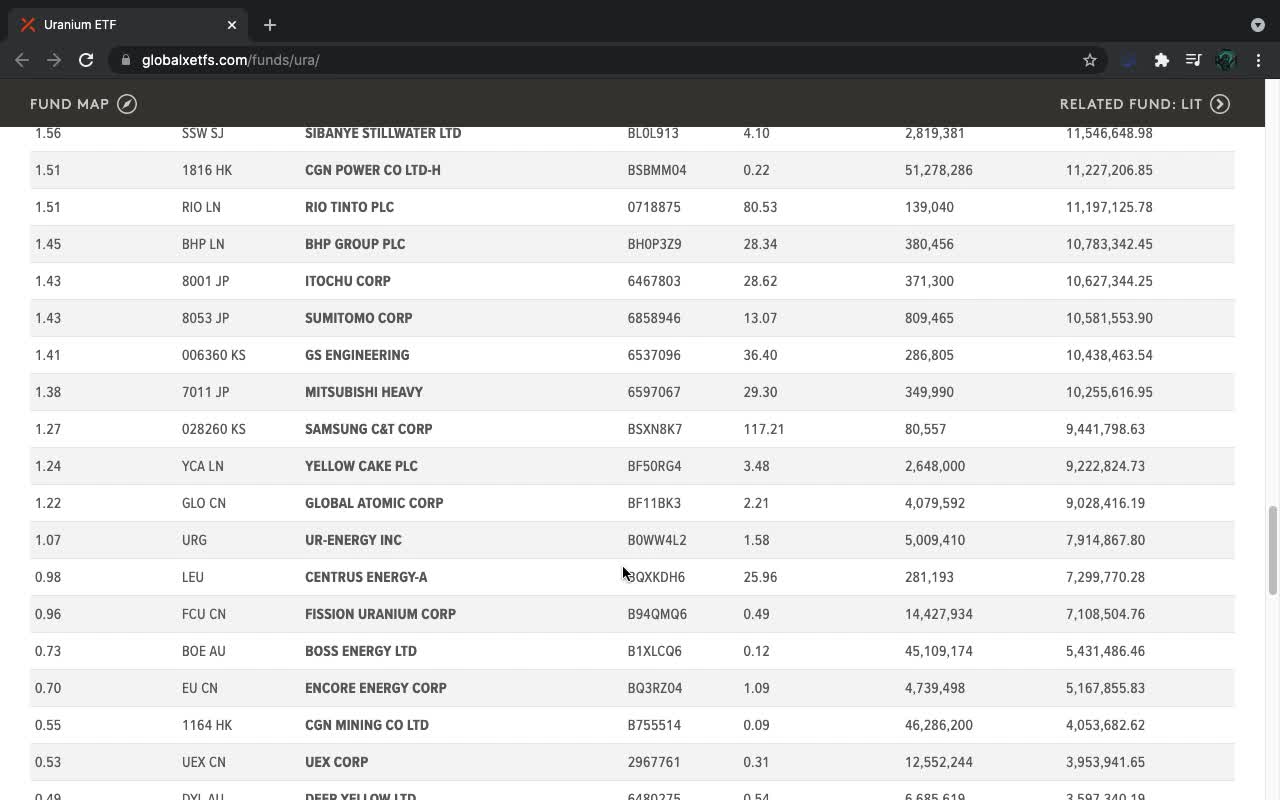This screenshot has height=800, width=1280.
Task: Click market value 11,546,648.98
Action: 1109,133
